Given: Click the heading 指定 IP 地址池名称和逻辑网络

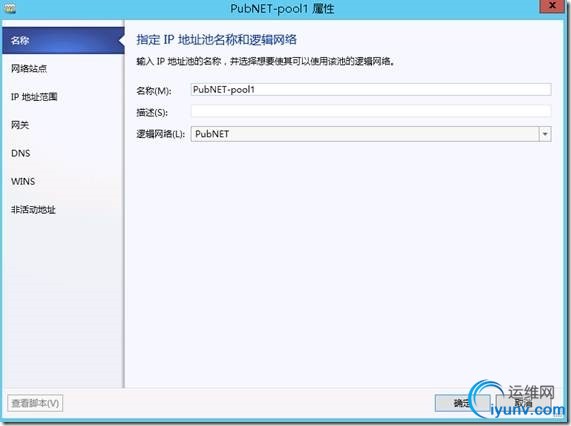Looking at the screenshot, I should pyautogui.click(x=217, y=40).
